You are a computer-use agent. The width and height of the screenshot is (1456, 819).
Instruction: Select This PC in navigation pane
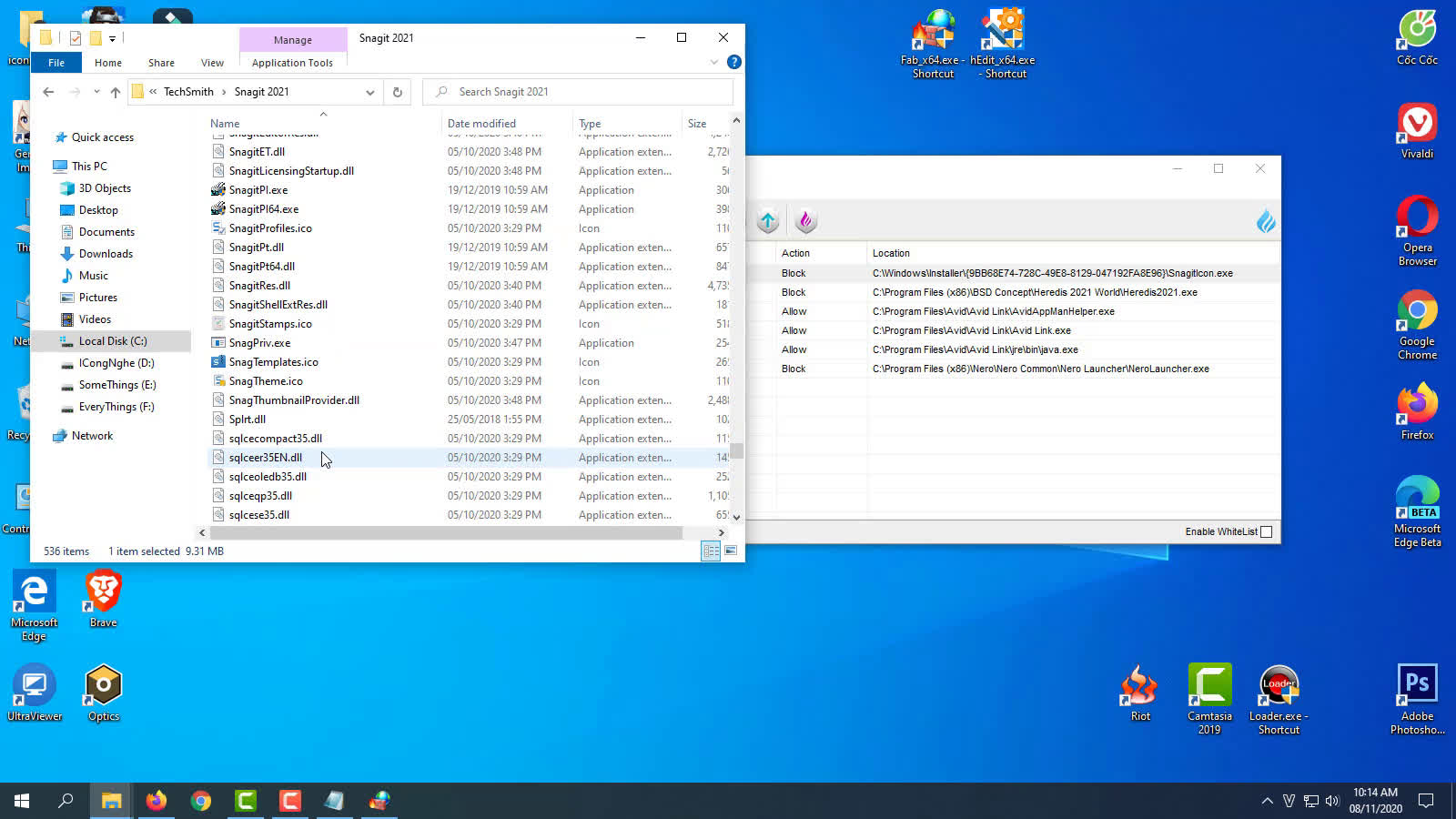(89, 167)
